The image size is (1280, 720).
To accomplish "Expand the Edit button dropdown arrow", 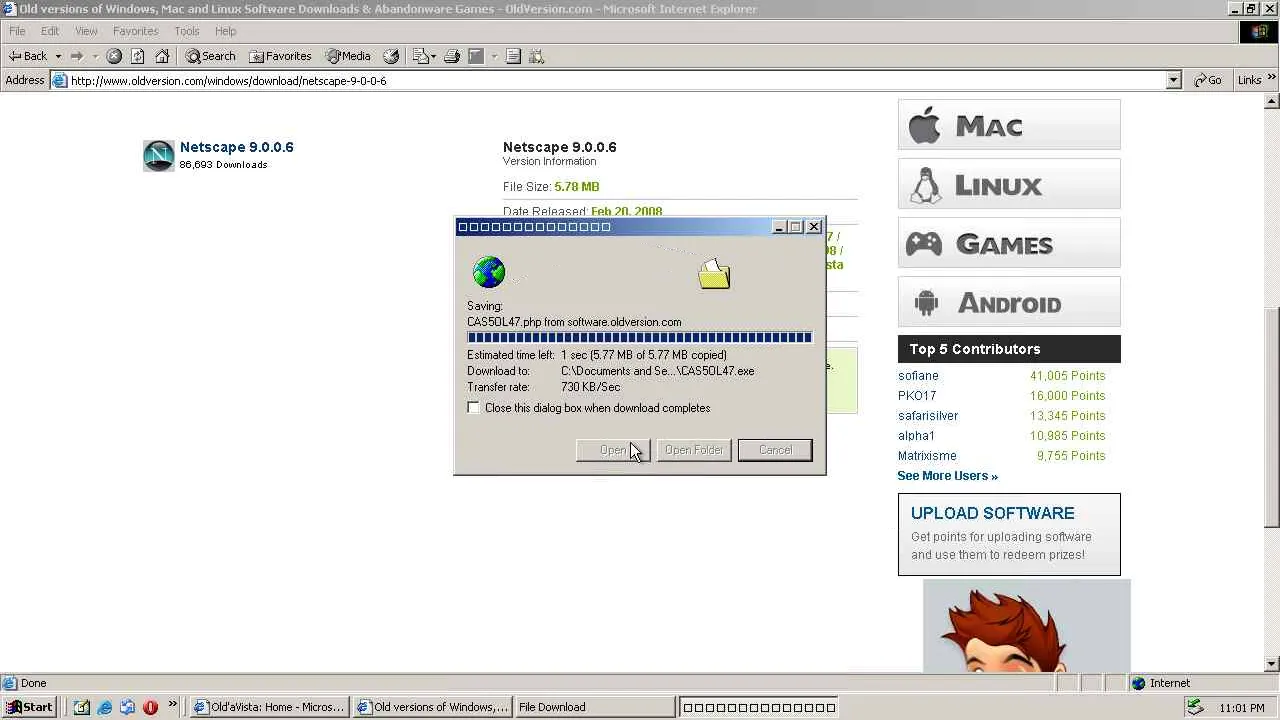I will (493, 56).
